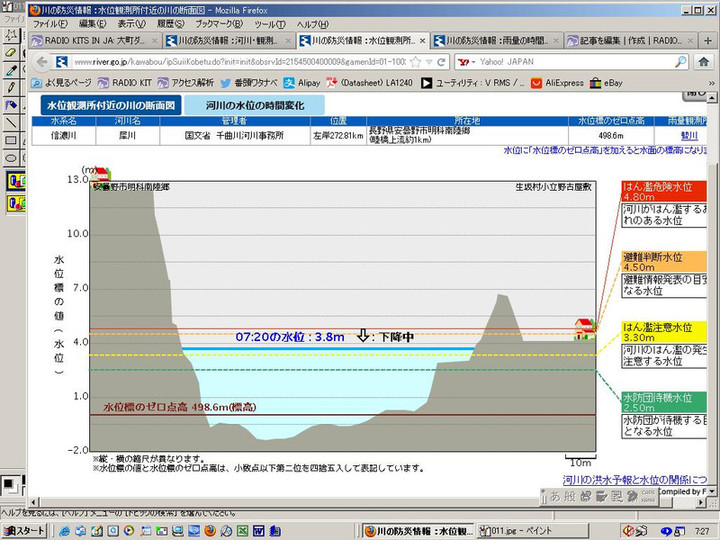Select the eraser tool in Paint
This screenshot has height=540, width=720.
11,52
